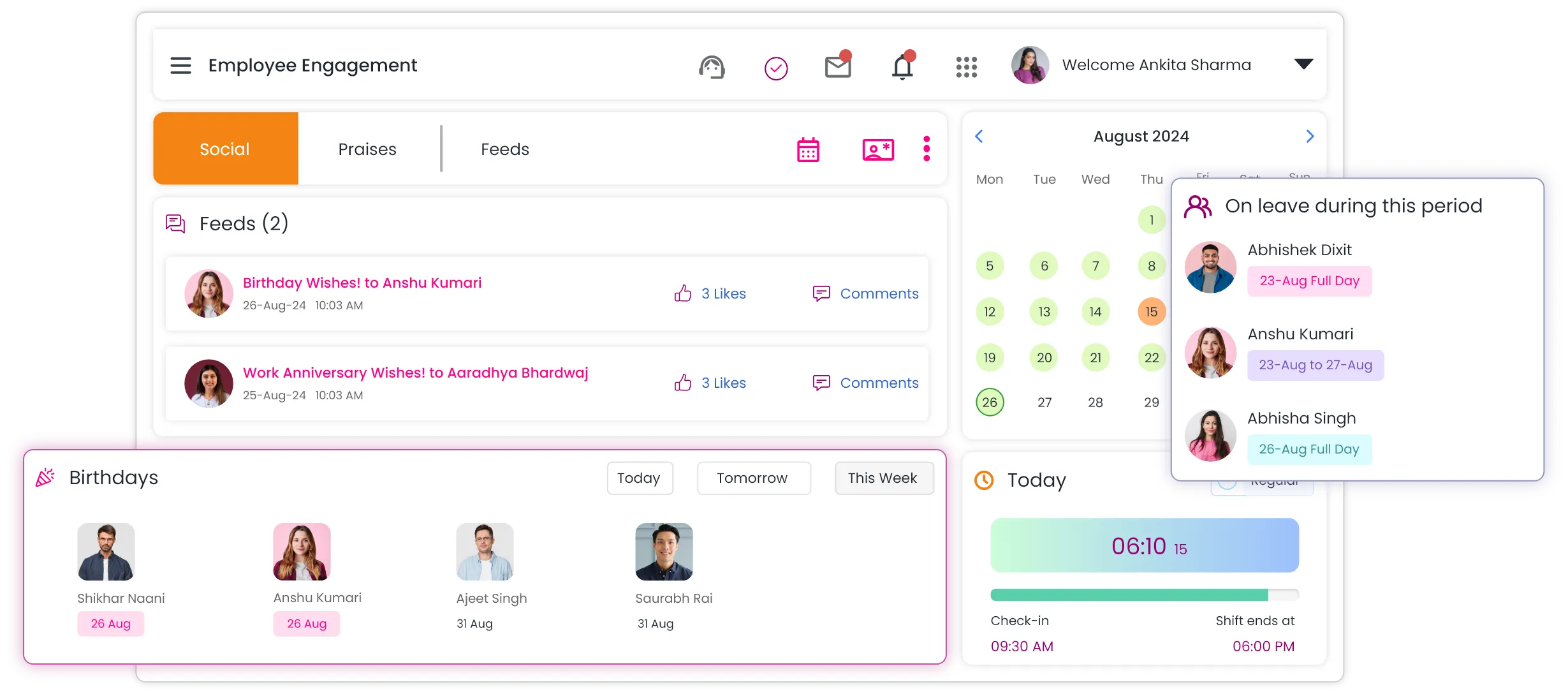Select August 15 on the calendar

pyautogui.click(x=1151, y=312)
